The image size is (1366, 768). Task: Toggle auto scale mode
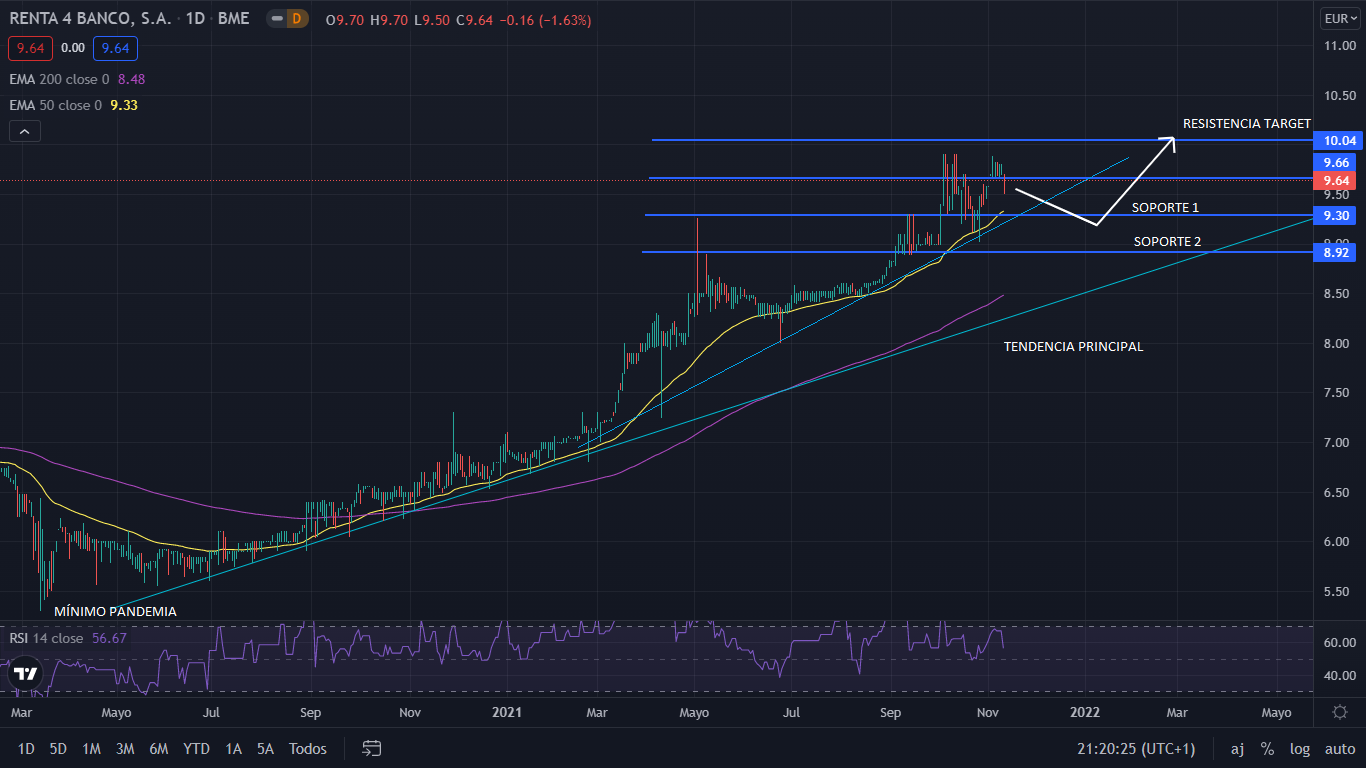(1340, 748)
